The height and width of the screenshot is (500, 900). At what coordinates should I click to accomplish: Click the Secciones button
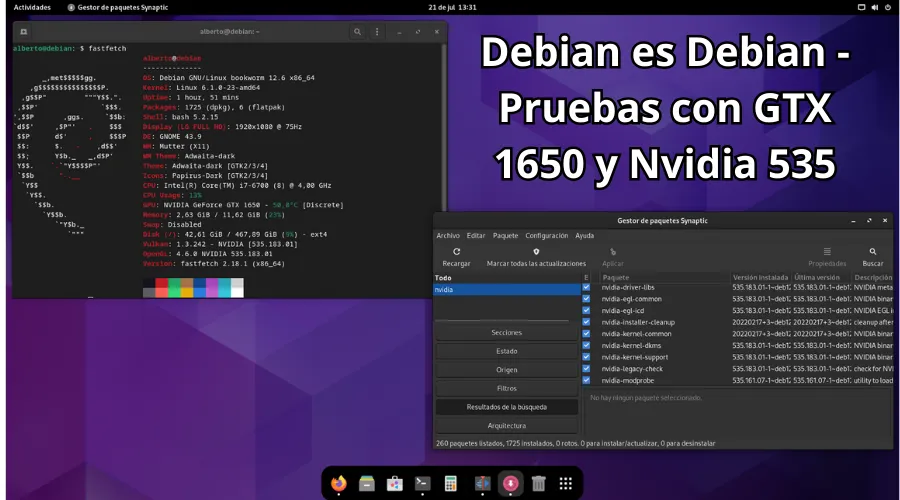click(x=506, y=332)
